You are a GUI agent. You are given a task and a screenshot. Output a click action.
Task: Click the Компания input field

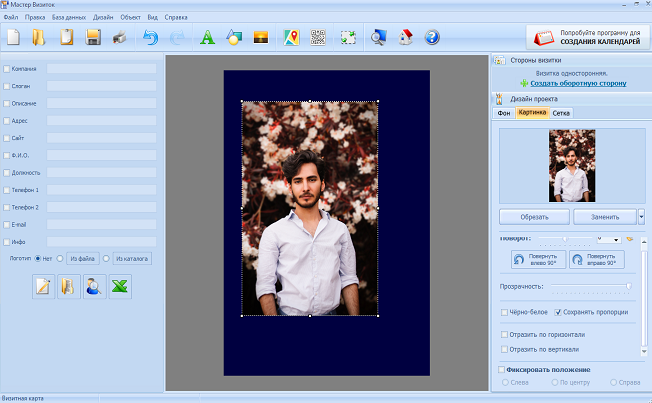tap(101, 69)
